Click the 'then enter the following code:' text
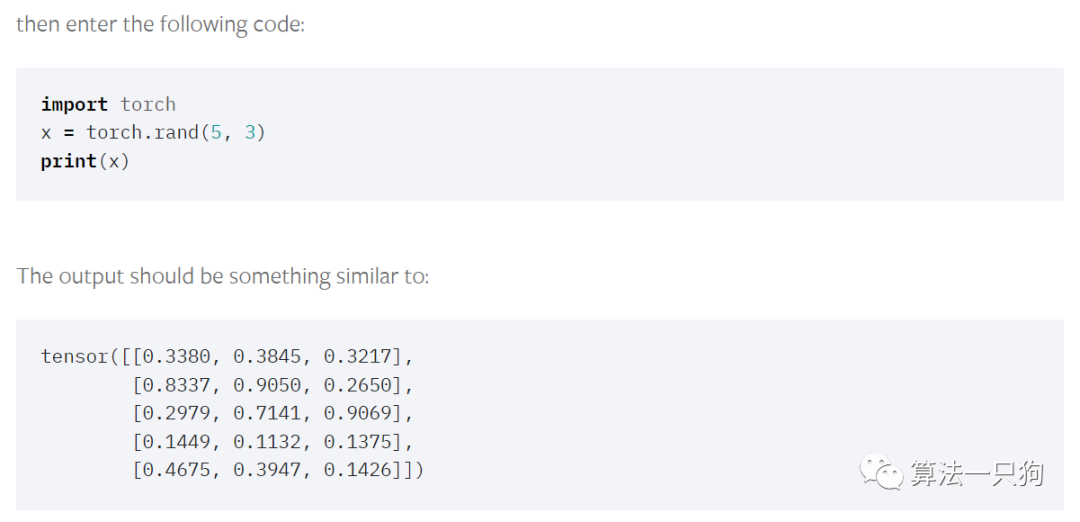 (160, 24)
